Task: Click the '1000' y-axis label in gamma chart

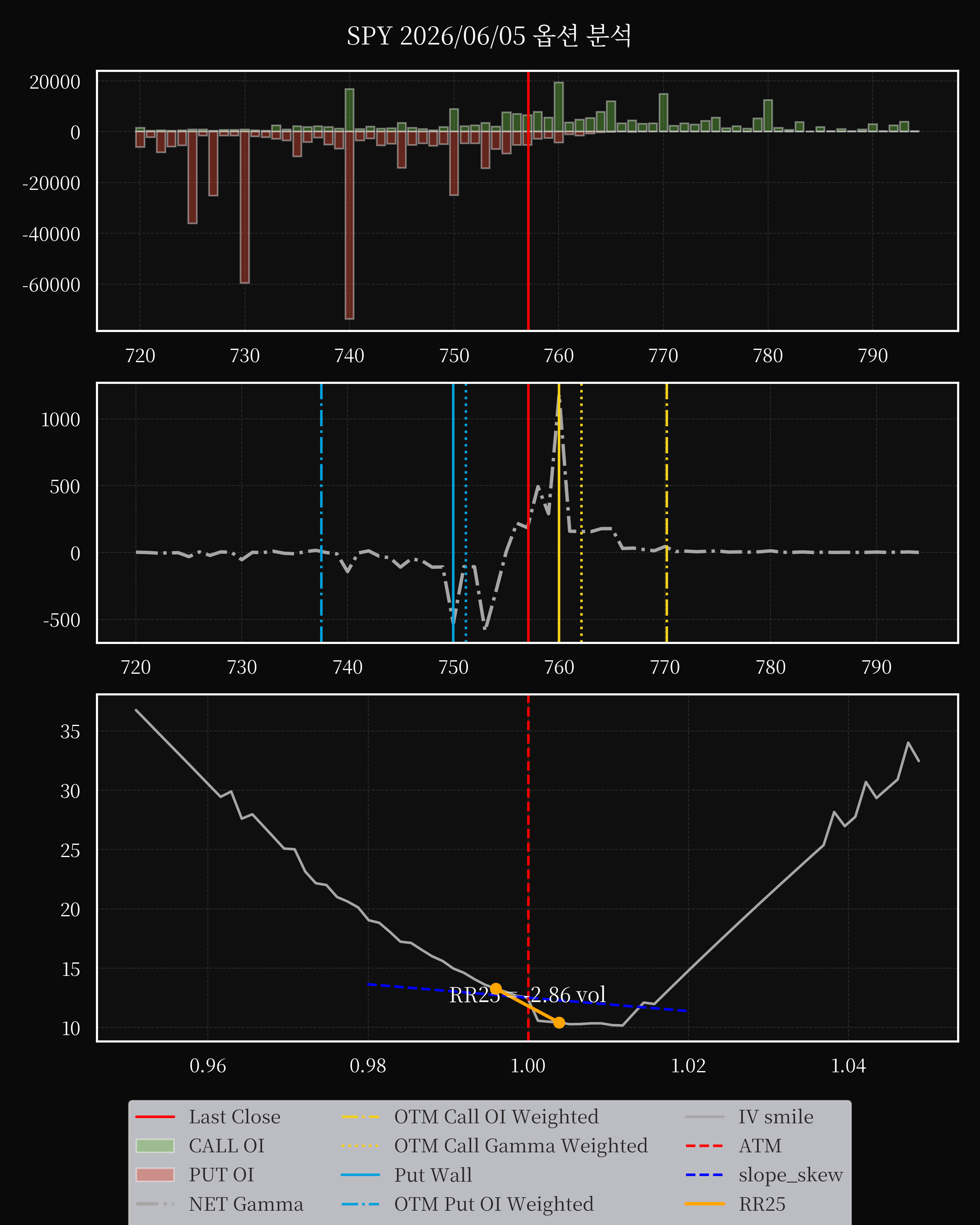Action: pyautogui.click(x=61, y=420)
